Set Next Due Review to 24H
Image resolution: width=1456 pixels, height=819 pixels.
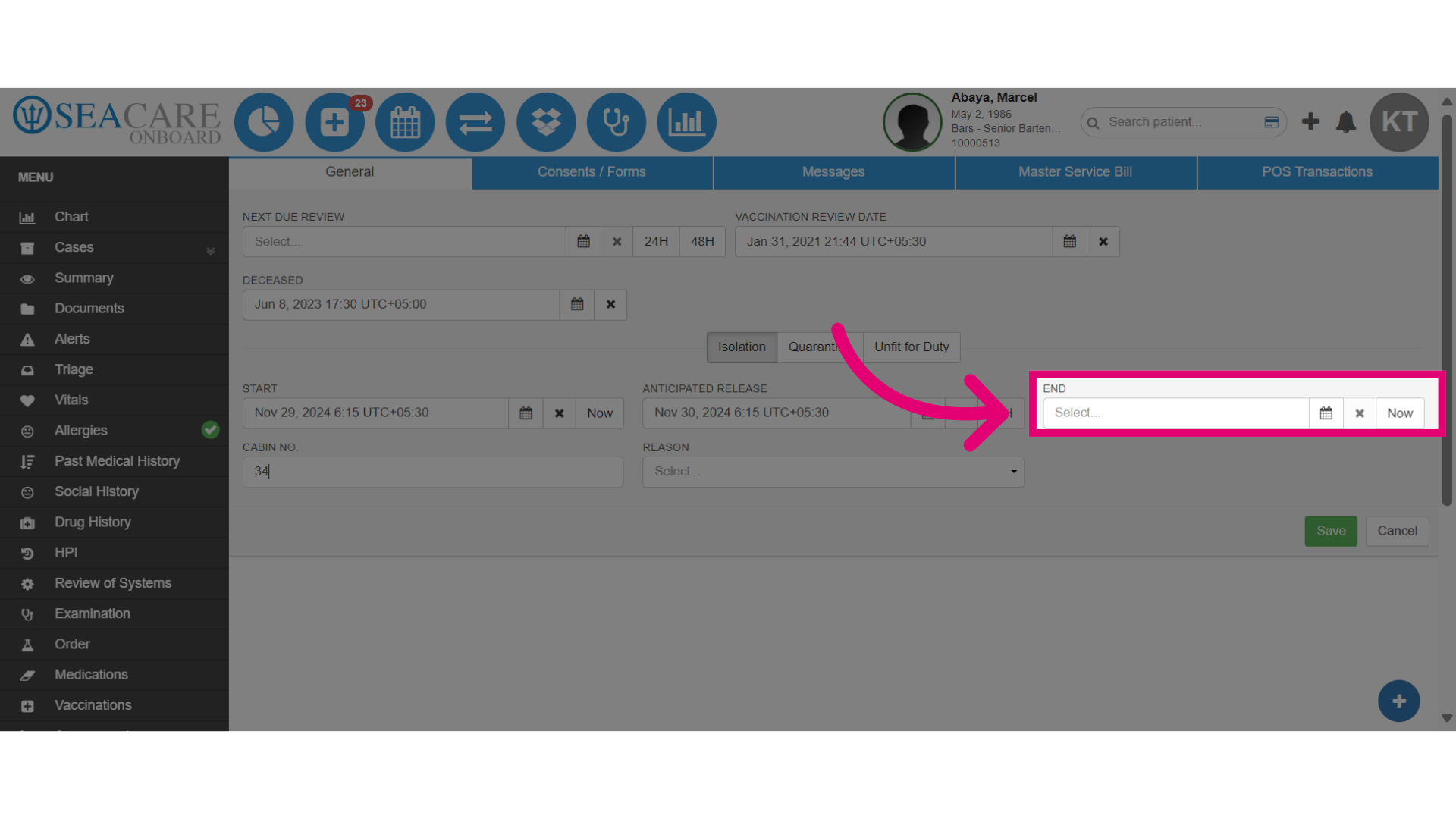[x=656, y=242]
